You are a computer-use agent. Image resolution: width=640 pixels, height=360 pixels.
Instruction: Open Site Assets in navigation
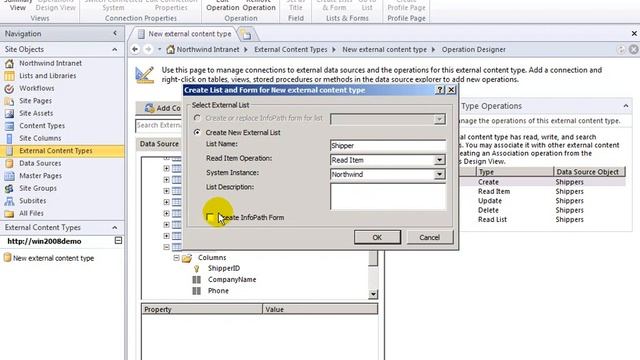pos(36,113)
